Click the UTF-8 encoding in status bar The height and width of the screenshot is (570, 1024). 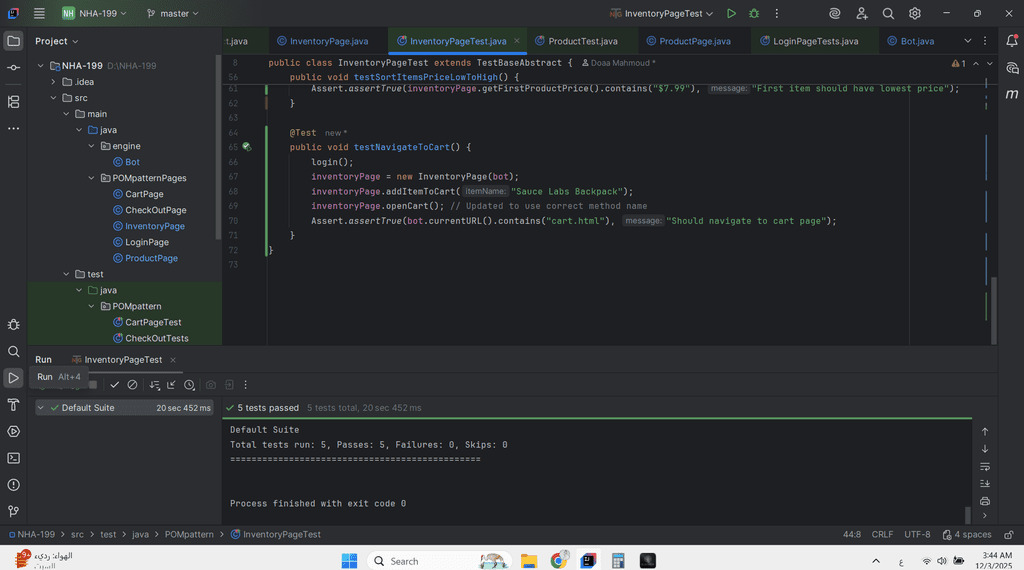click(x=917, y=535)
